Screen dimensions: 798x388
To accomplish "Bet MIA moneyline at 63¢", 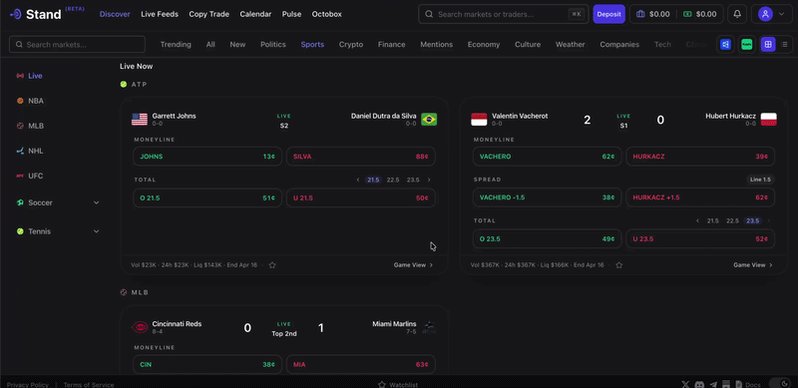I will (x=361, y=365).
